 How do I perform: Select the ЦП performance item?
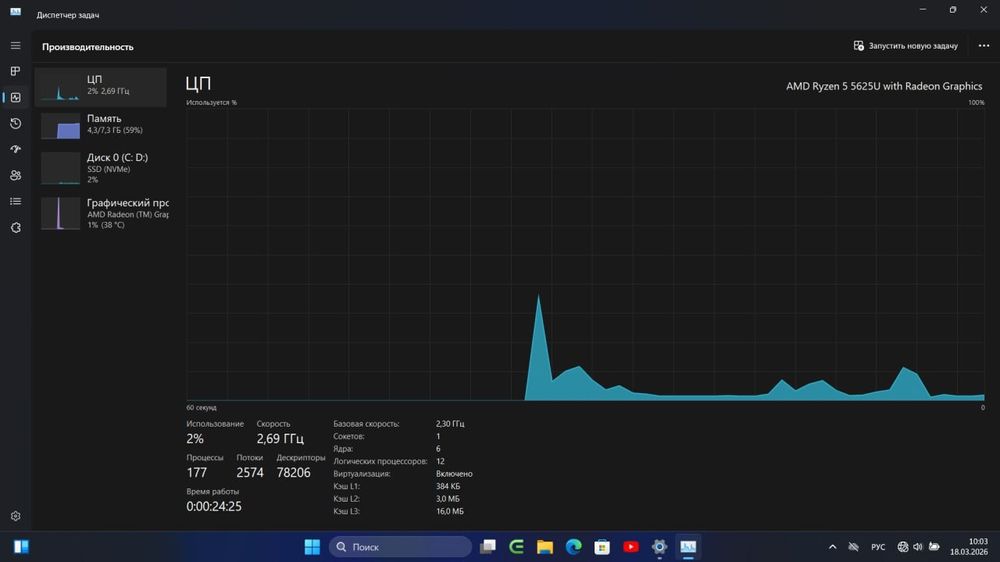pyautogui.click(x=101, y=87)
